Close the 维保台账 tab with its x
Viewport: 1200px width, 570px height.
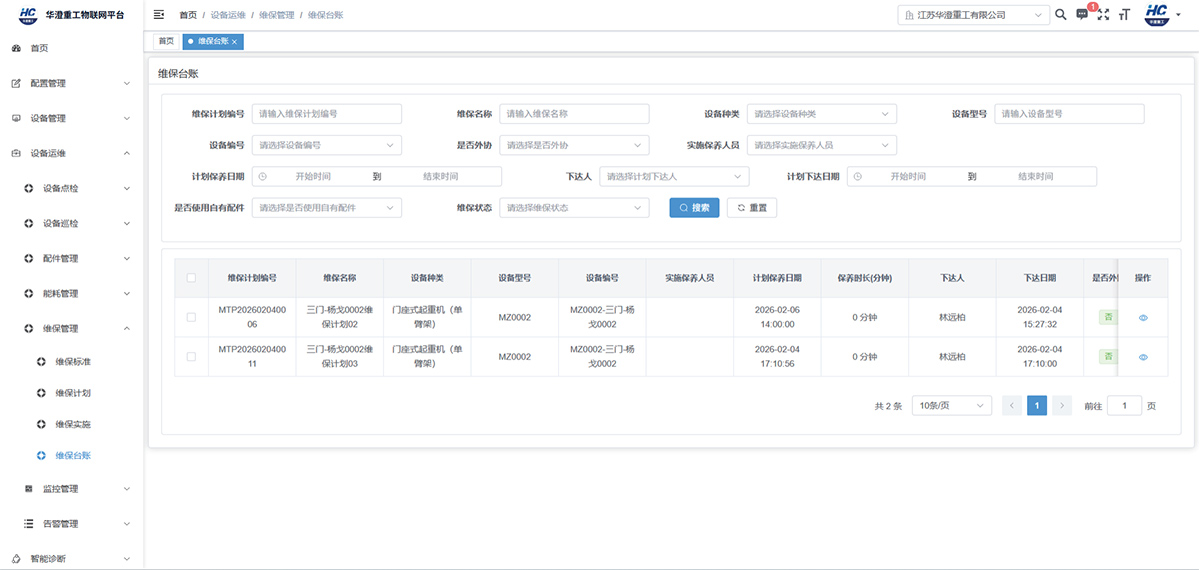(x=234, y=41)
